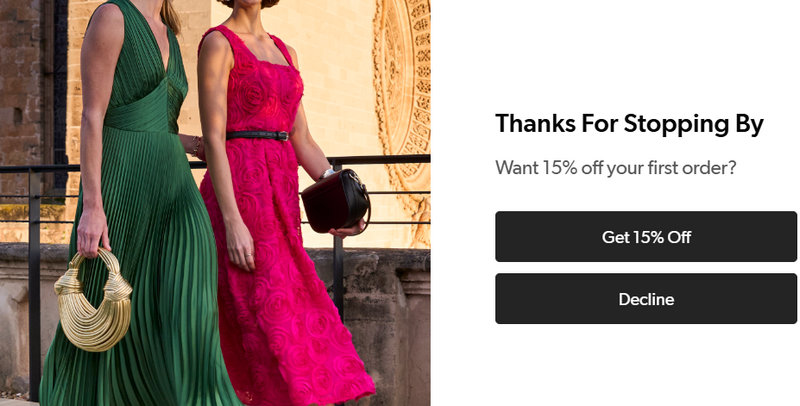The width and height of the screenshot is (800, 406).
Task: Click the bracelet on the woman's wrist
Action: (196, 146)
